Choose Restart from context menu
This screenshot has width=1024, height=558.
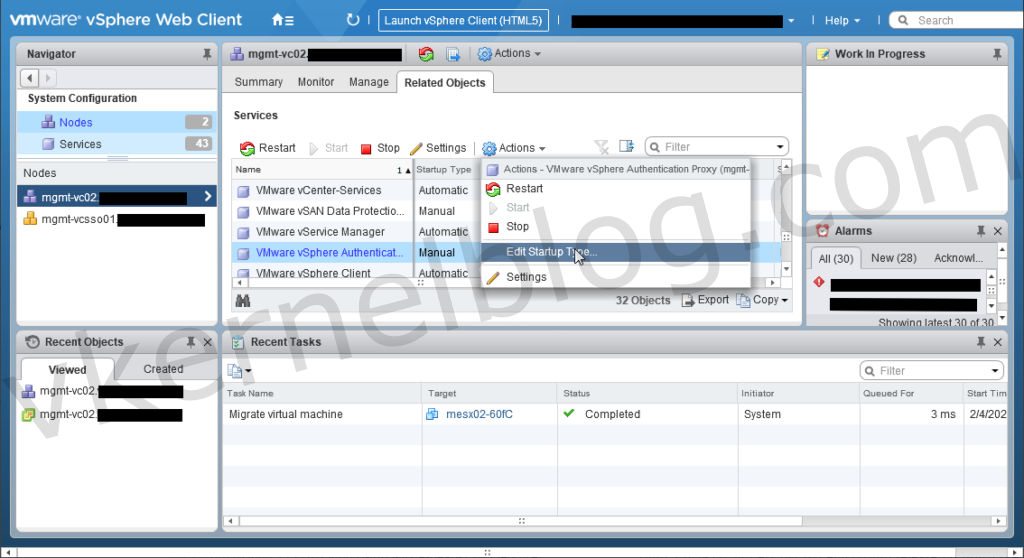click(x=616, y=188)
